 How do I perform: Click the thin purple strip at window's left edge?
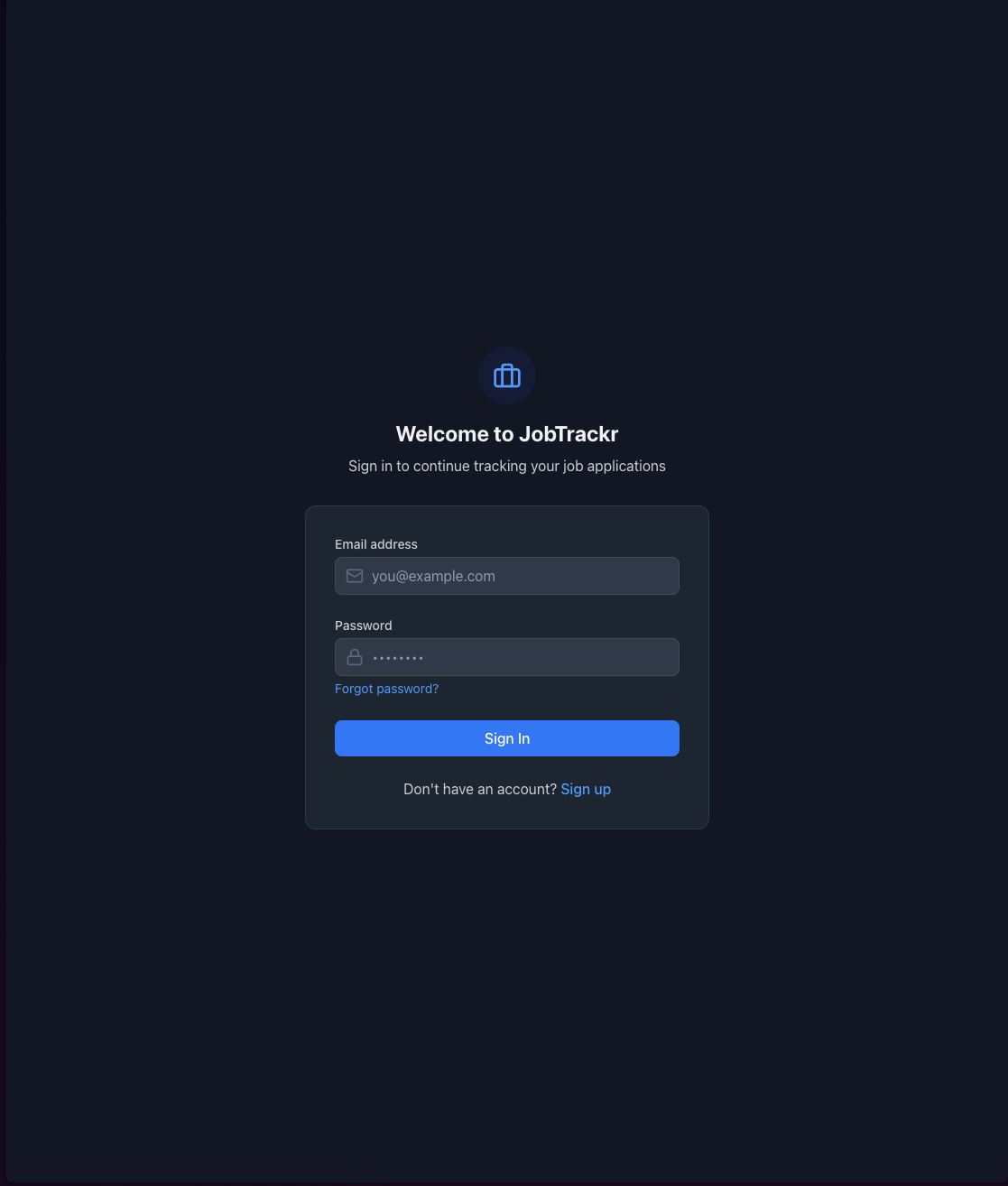(x=3, y=593)
